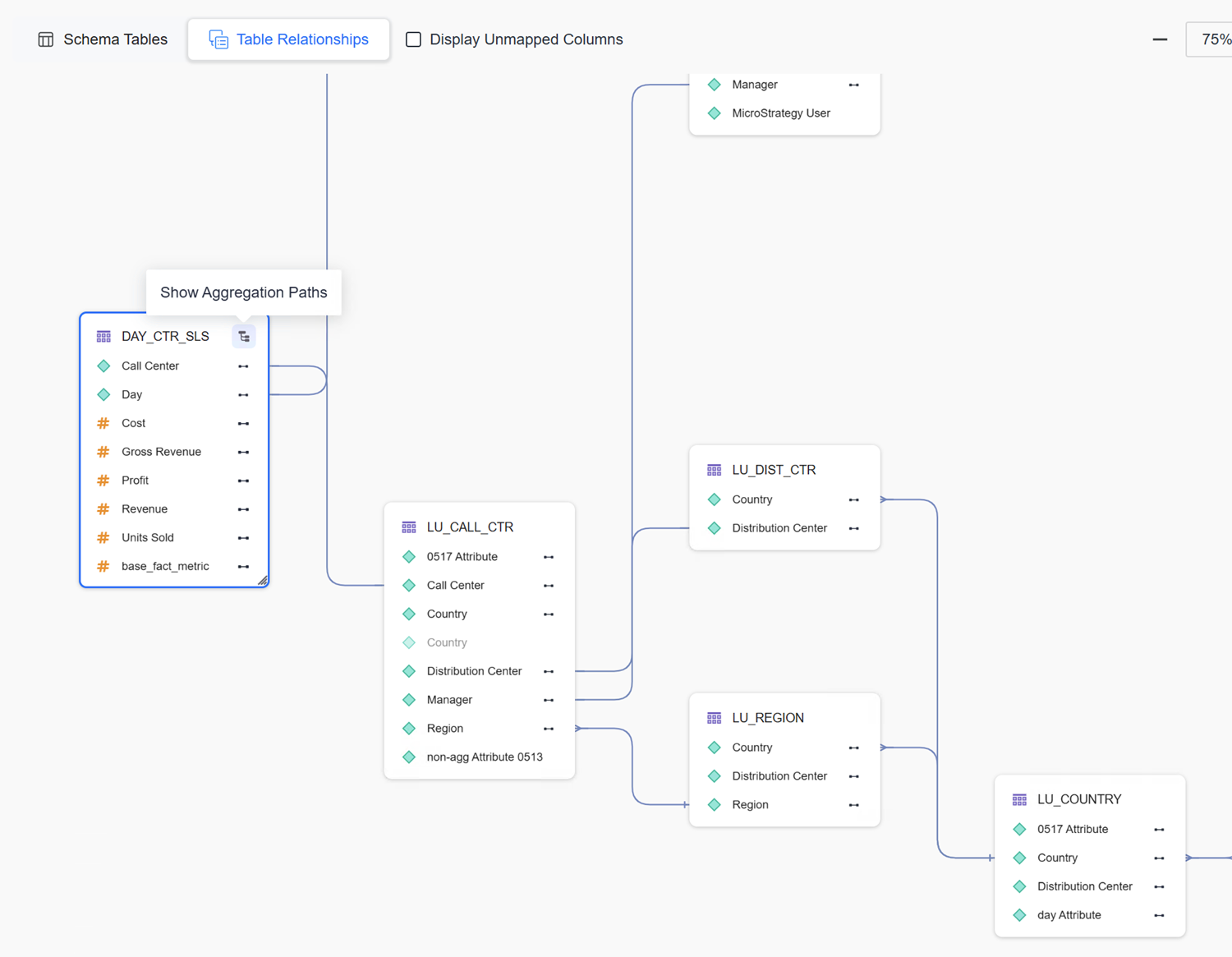Click the LU_COUNTRY table icon

click(1019, 799)
